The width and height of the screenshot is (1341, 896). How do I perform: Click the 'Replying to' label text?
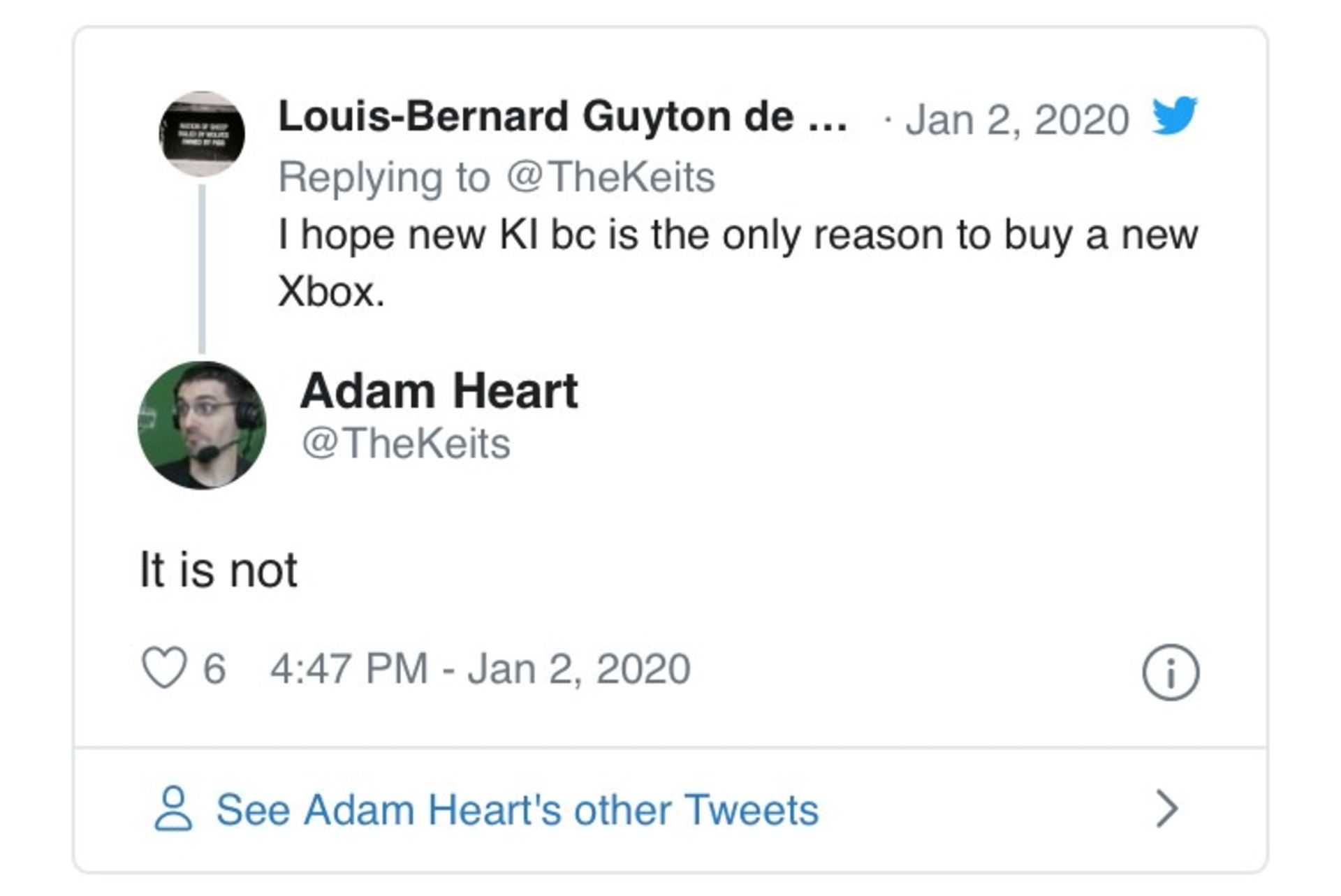coord(384,177)
